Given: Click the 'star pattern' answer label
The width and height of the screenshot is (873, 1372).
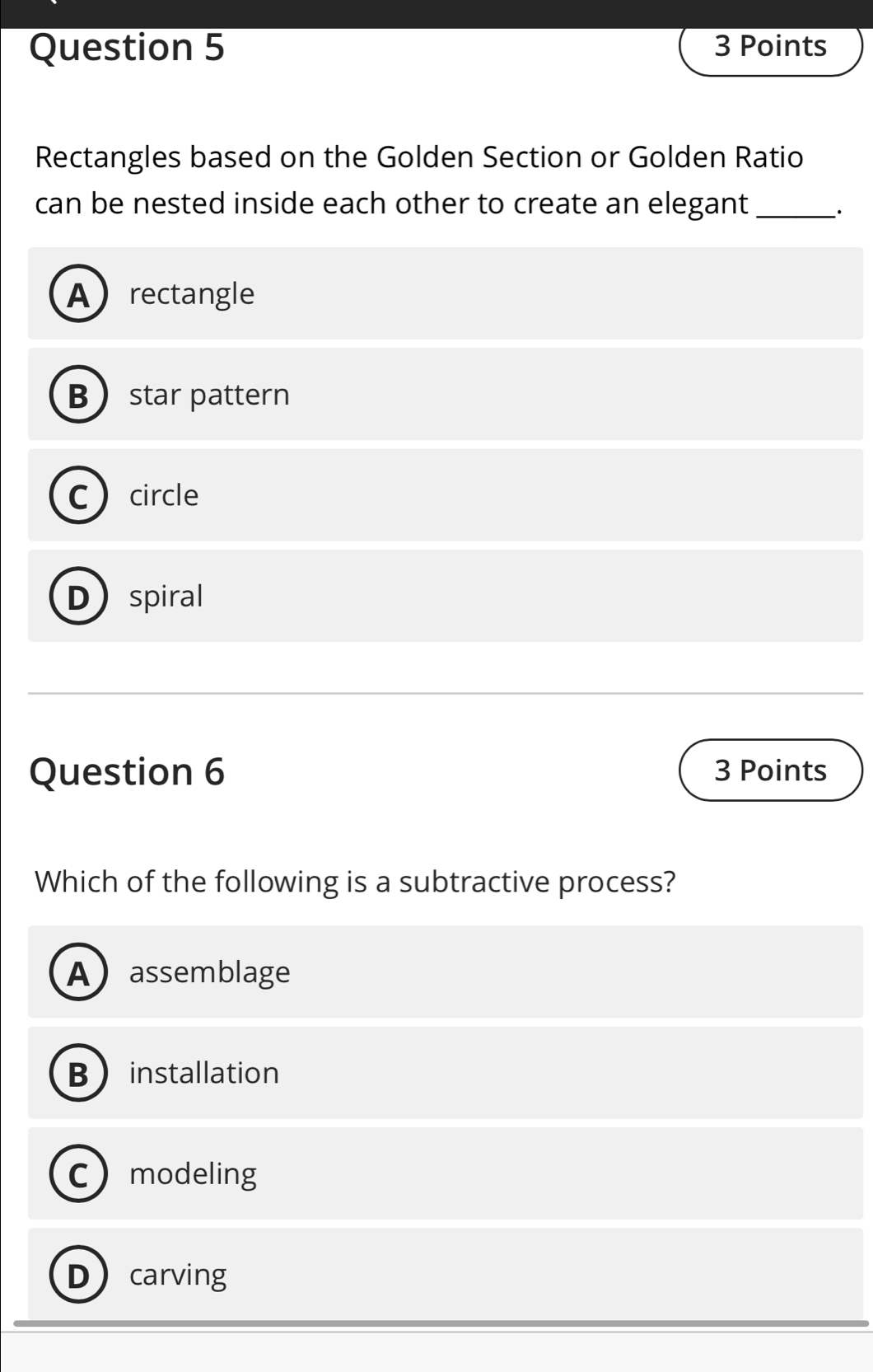Looking at the screenshot, I should click(209, 395).
